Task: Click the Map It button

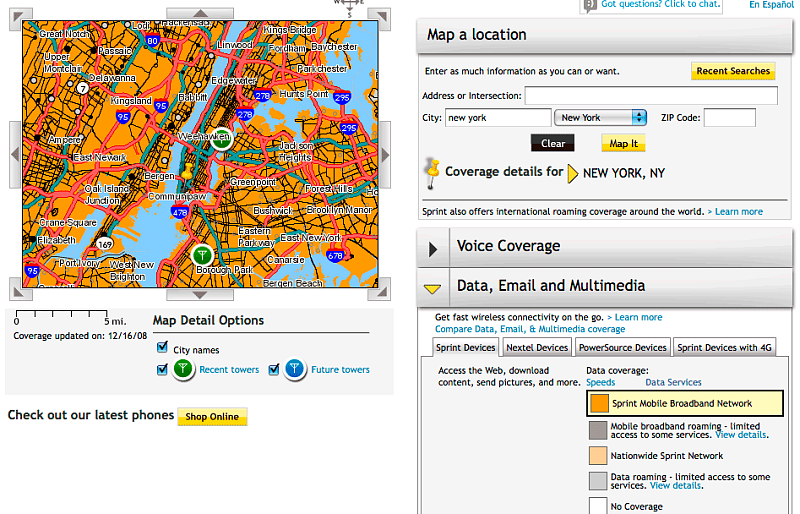Action: pyautogui.click(x=623, y=143)
